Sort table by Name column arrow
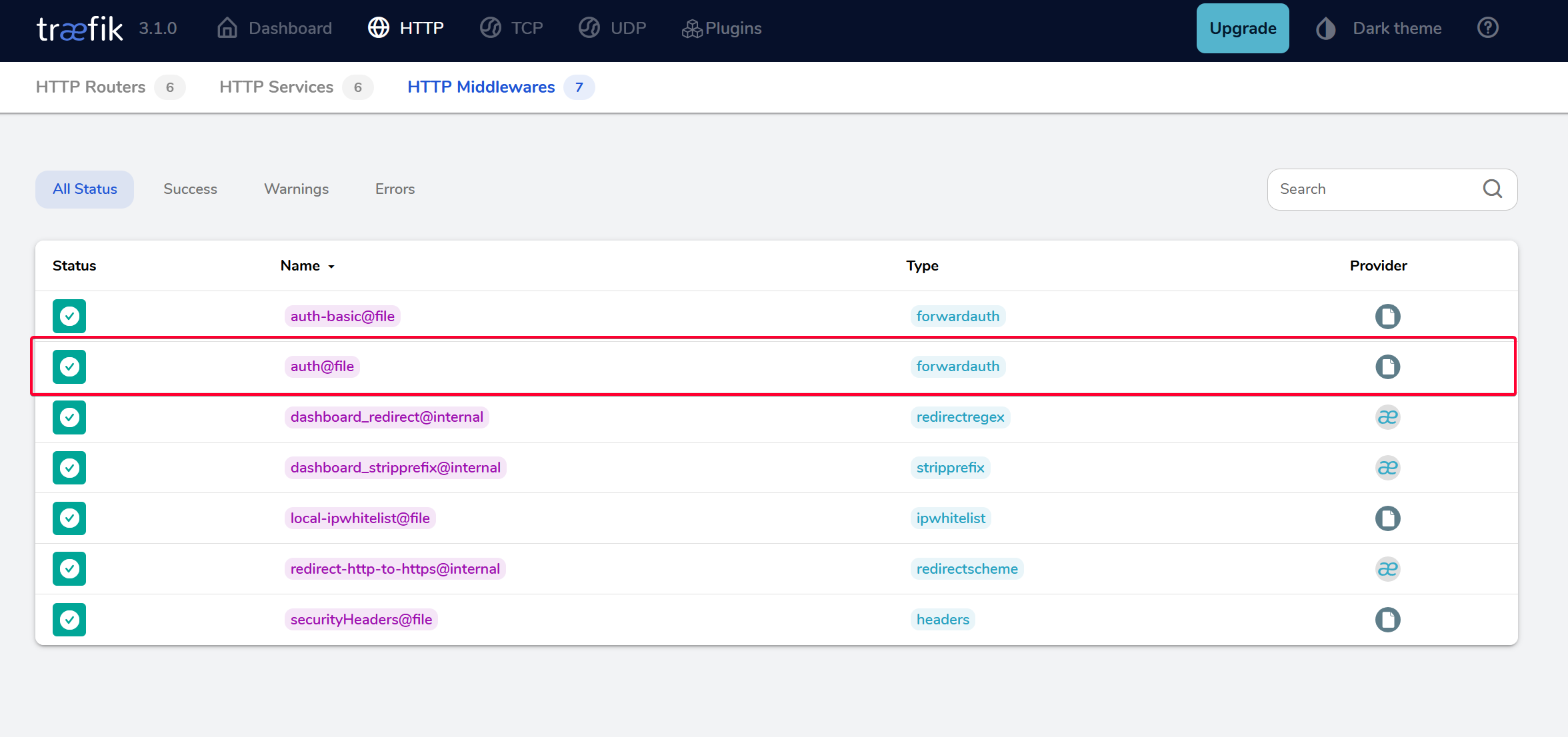 [331, 267]
